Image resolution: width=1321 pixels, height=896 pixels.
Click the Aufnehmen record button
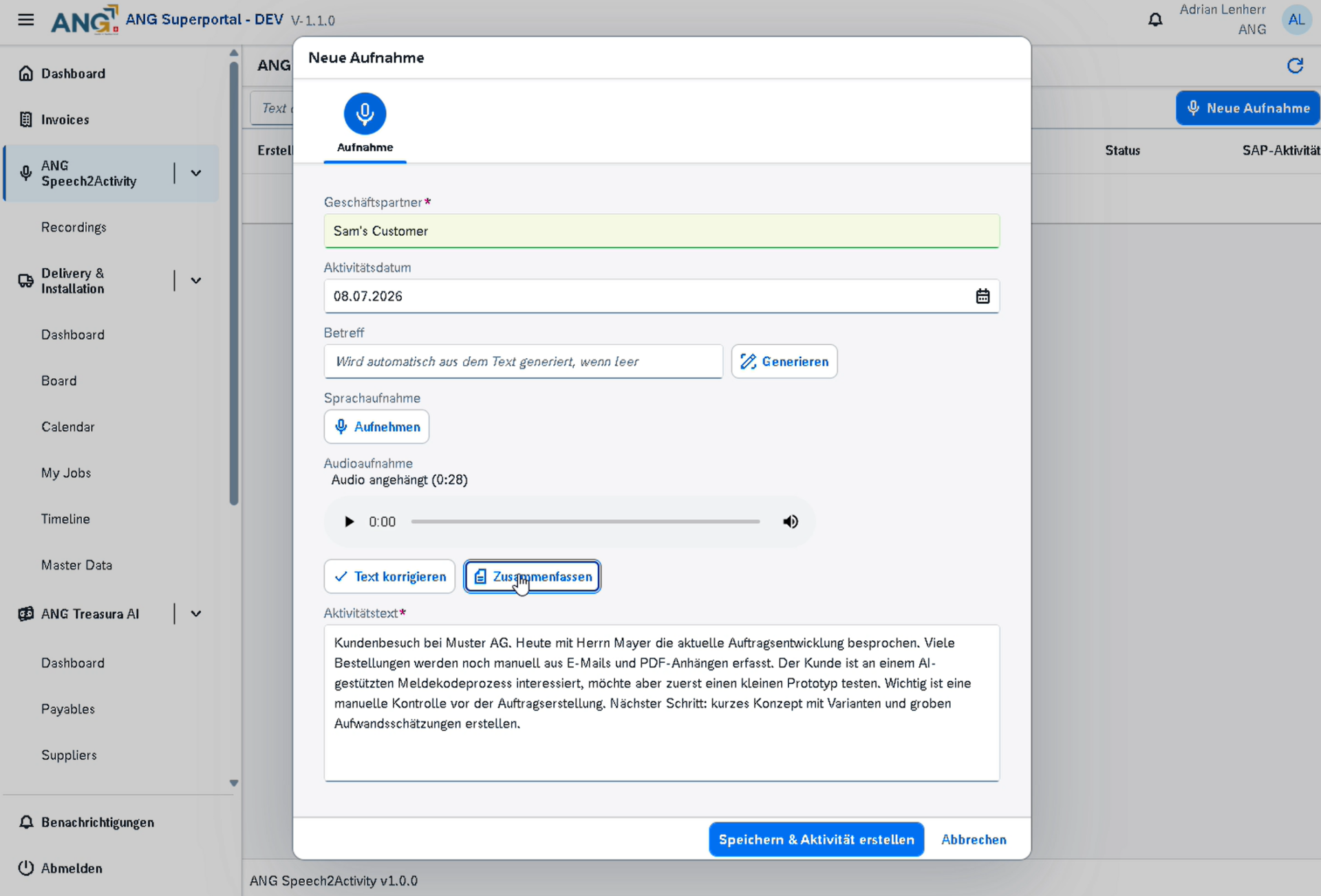(x=376, y=426)
